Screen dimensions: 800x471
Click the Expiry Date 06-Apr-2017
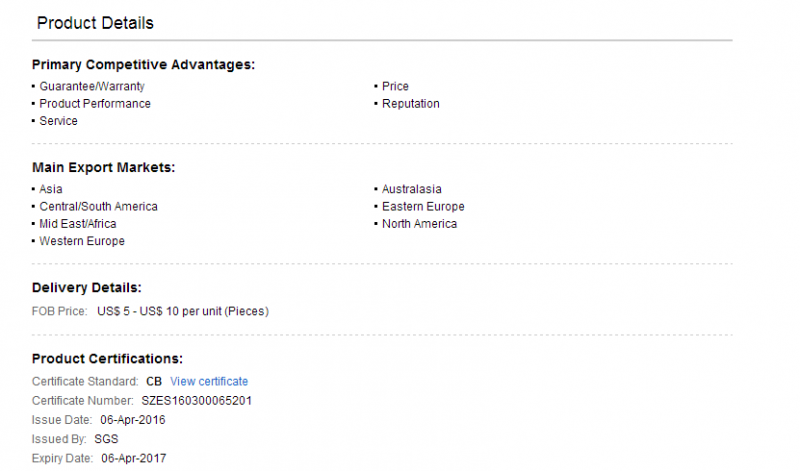coord(134,458)
